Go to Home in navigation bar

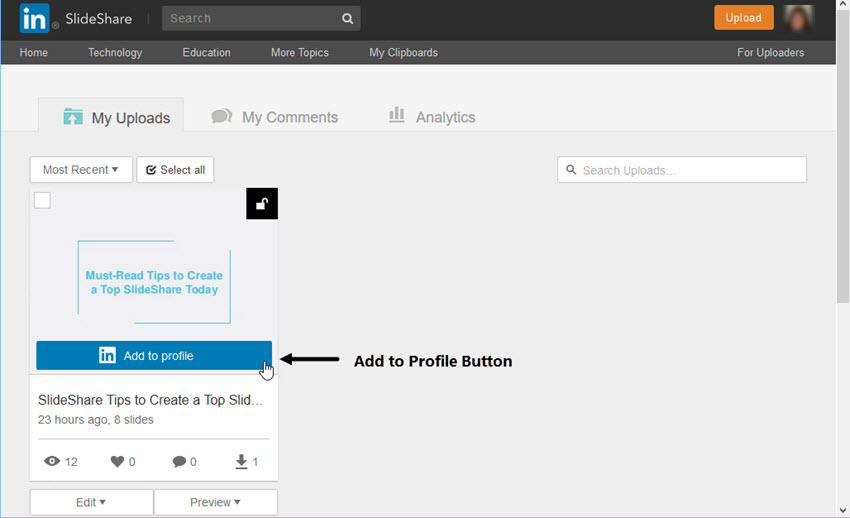point(34,53)
